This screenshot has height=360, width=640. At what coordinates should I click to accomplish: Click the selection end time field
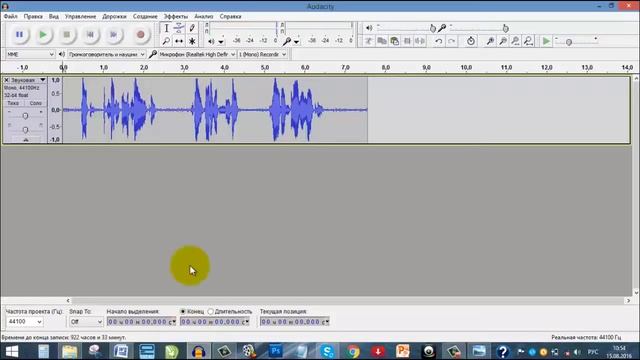tap(215, 322)
